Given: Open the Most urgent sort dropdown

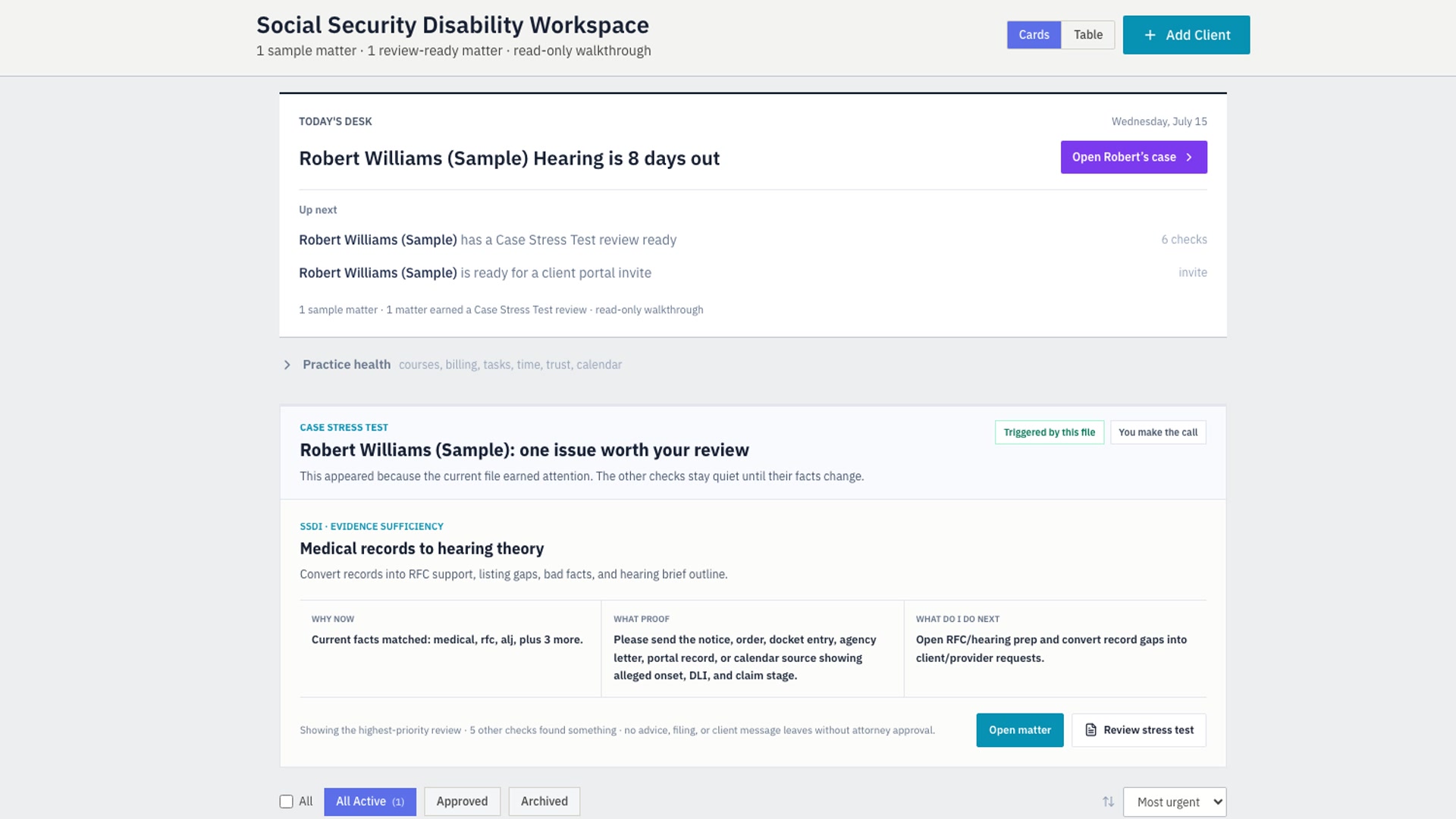Looking at the screenshot, I should pyautogui.click(x=1175, y=802).
